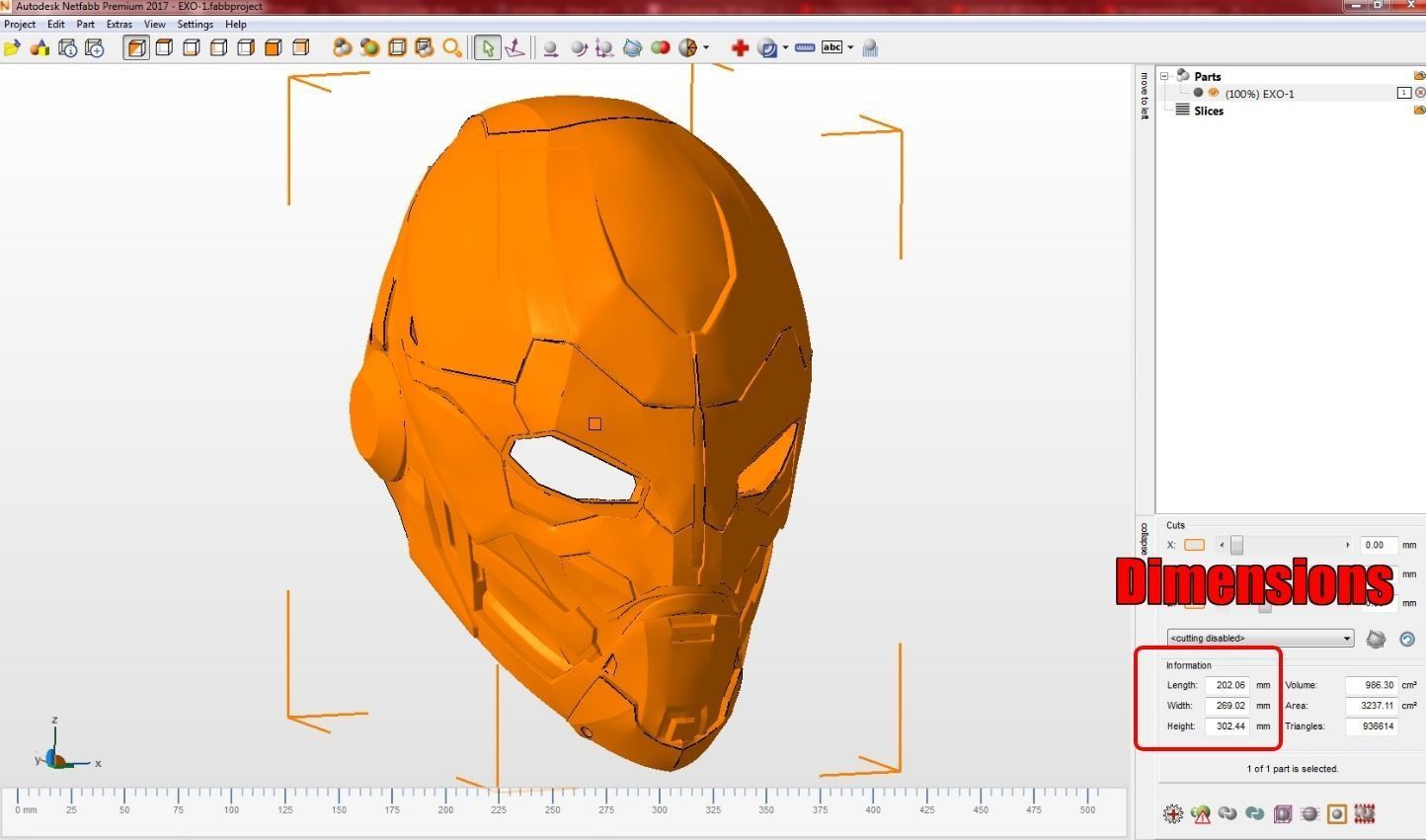
Task: Click the support structure icon
Action: tap(870, 47)
